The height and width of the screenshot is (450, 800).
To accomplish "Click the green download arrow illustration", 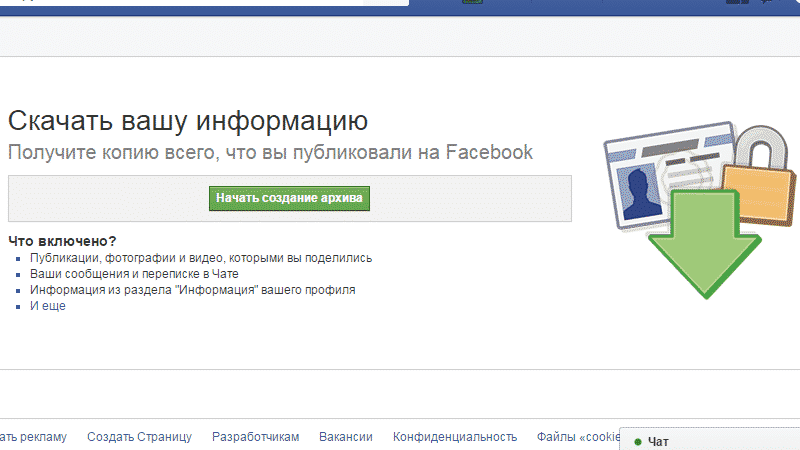I will coord(705,244).
